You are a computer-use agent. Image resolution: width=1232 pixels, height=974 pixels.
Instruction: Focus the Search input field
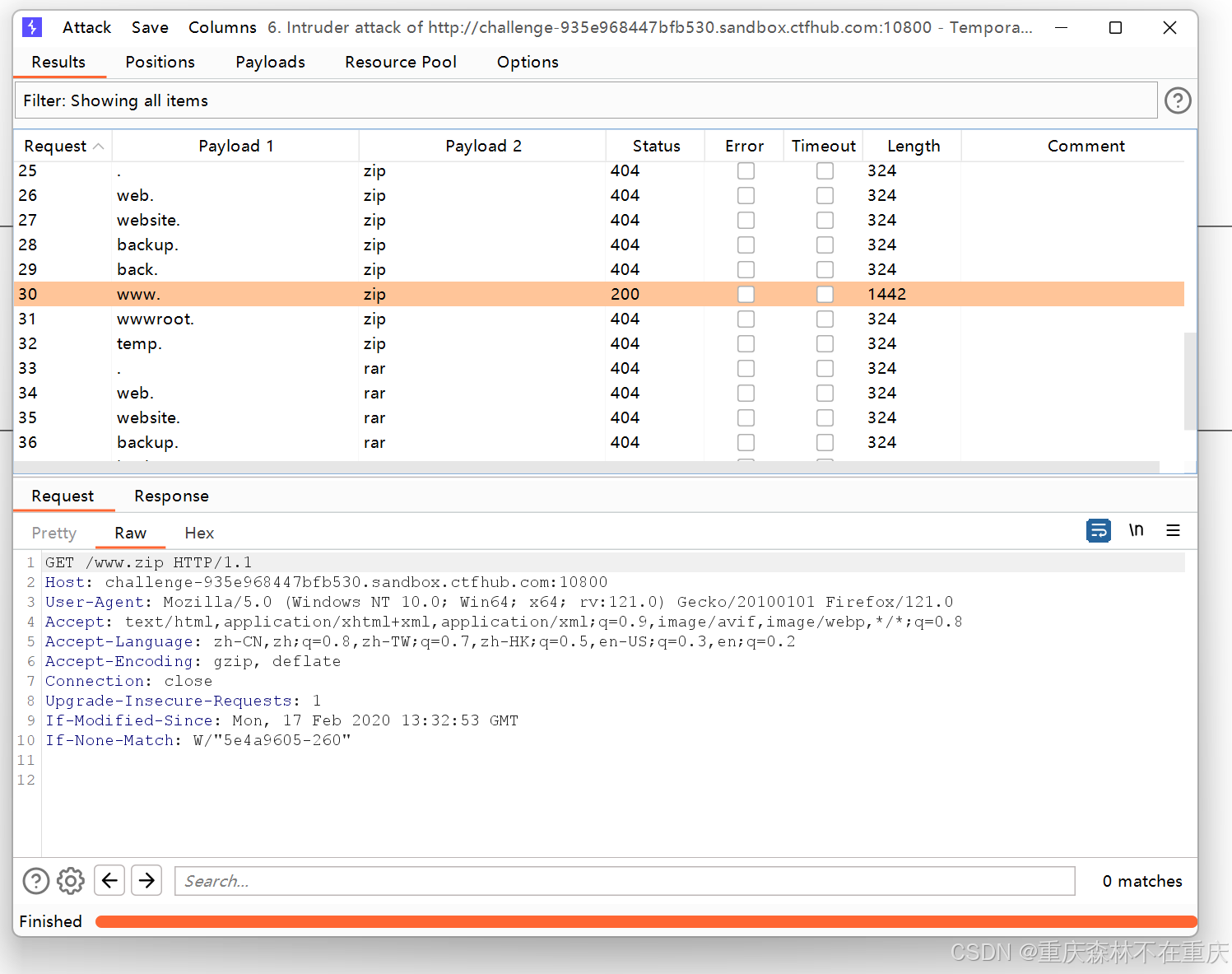[x=625, y=881]
